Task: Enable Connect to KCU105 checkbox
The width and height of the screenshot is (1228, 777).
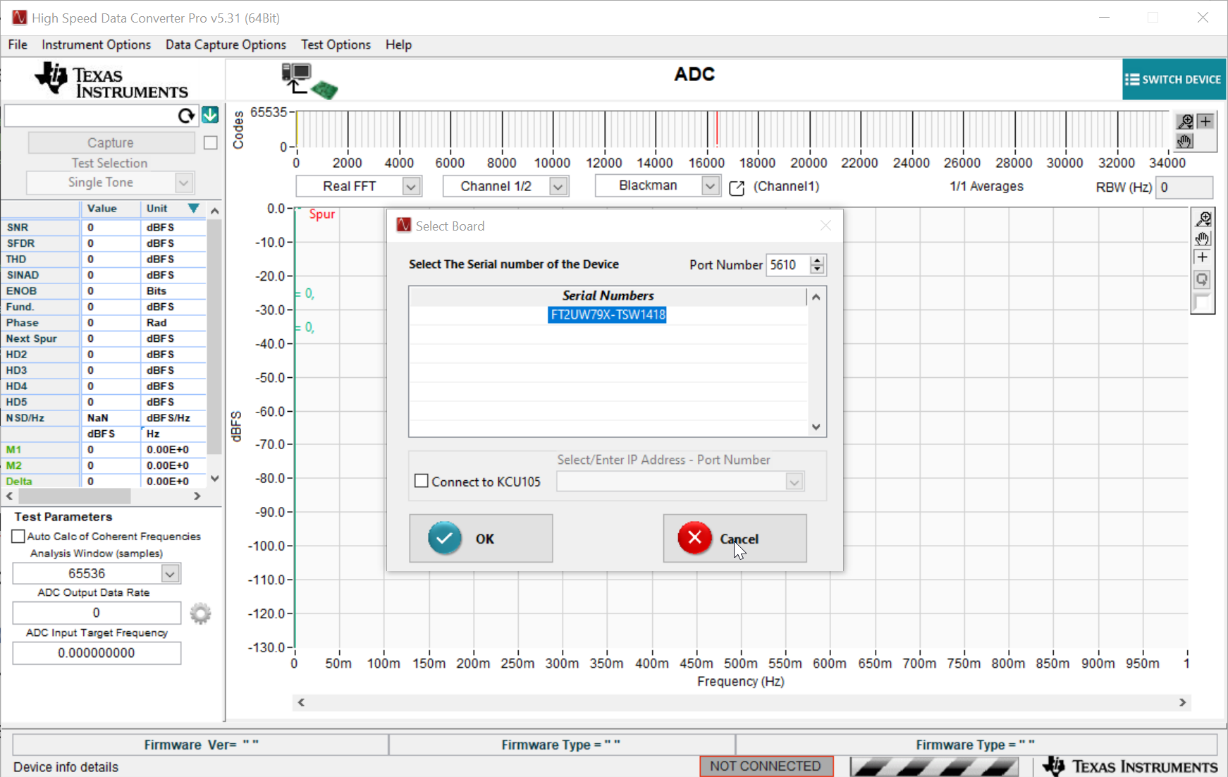Action: pos(421,482)
